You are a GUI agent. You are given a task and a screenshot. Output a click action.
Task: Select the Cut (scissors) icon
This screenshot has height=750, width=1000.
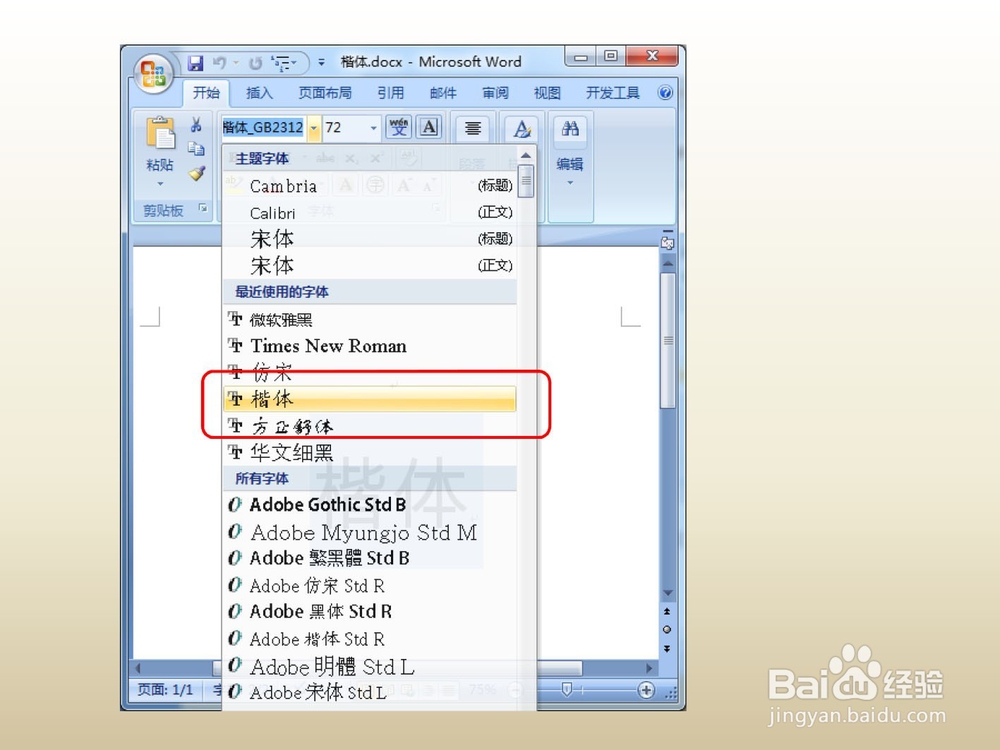click(x=196, y=125)
